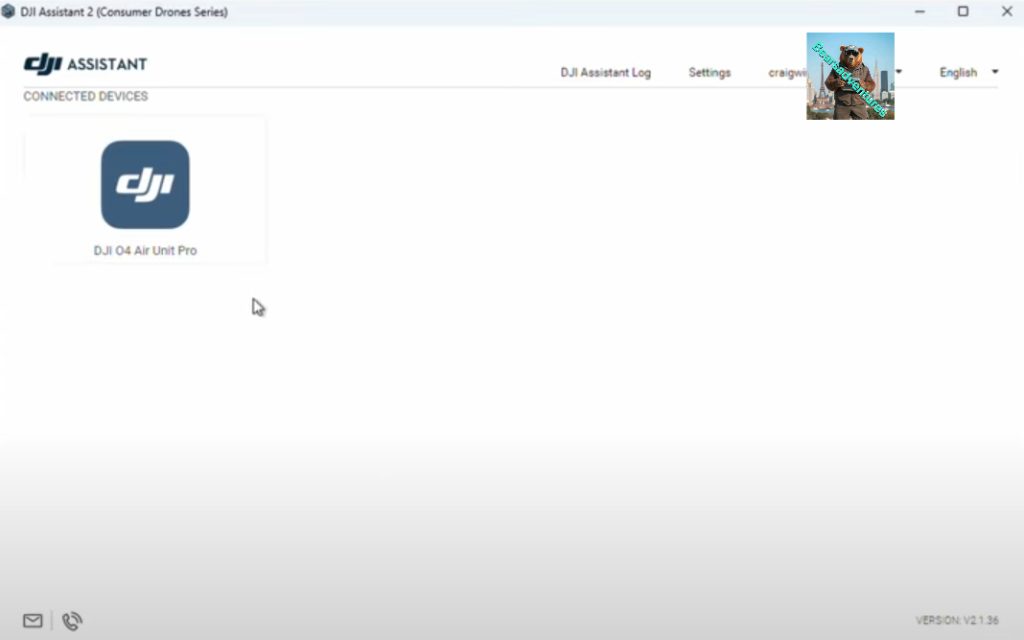Expand the account dropdown arrow
Image resolution: width=1024 pixels, height=640 pixels.
coord(899,72)
